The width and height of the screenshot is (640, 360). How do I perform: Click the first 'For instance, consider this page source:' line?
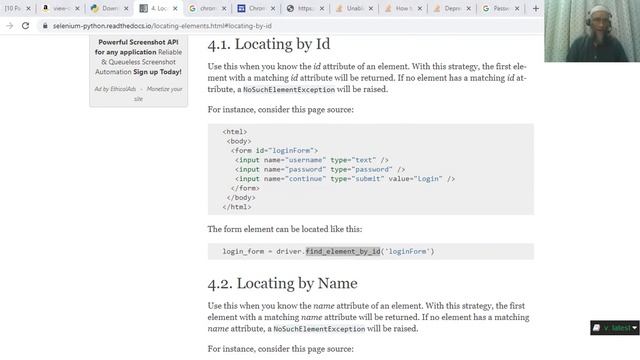point(281,109)
